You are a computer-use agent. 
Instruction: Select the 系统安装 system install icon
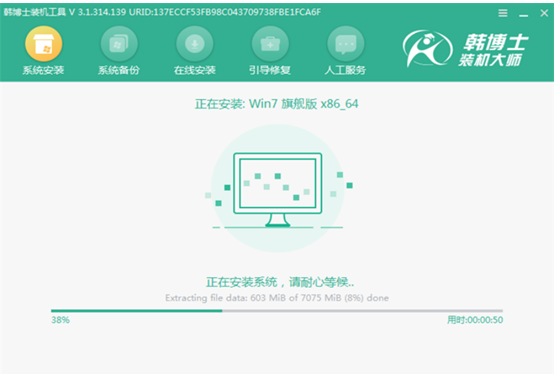pos(43,44)
